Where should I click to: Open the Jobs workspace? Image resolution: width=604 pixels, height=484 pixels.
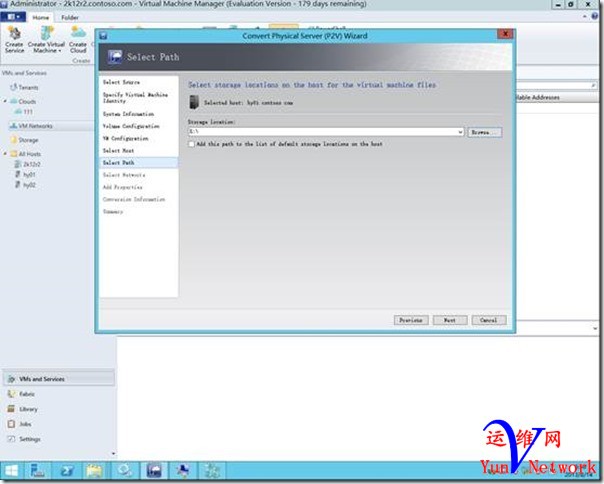coord(25,424)
